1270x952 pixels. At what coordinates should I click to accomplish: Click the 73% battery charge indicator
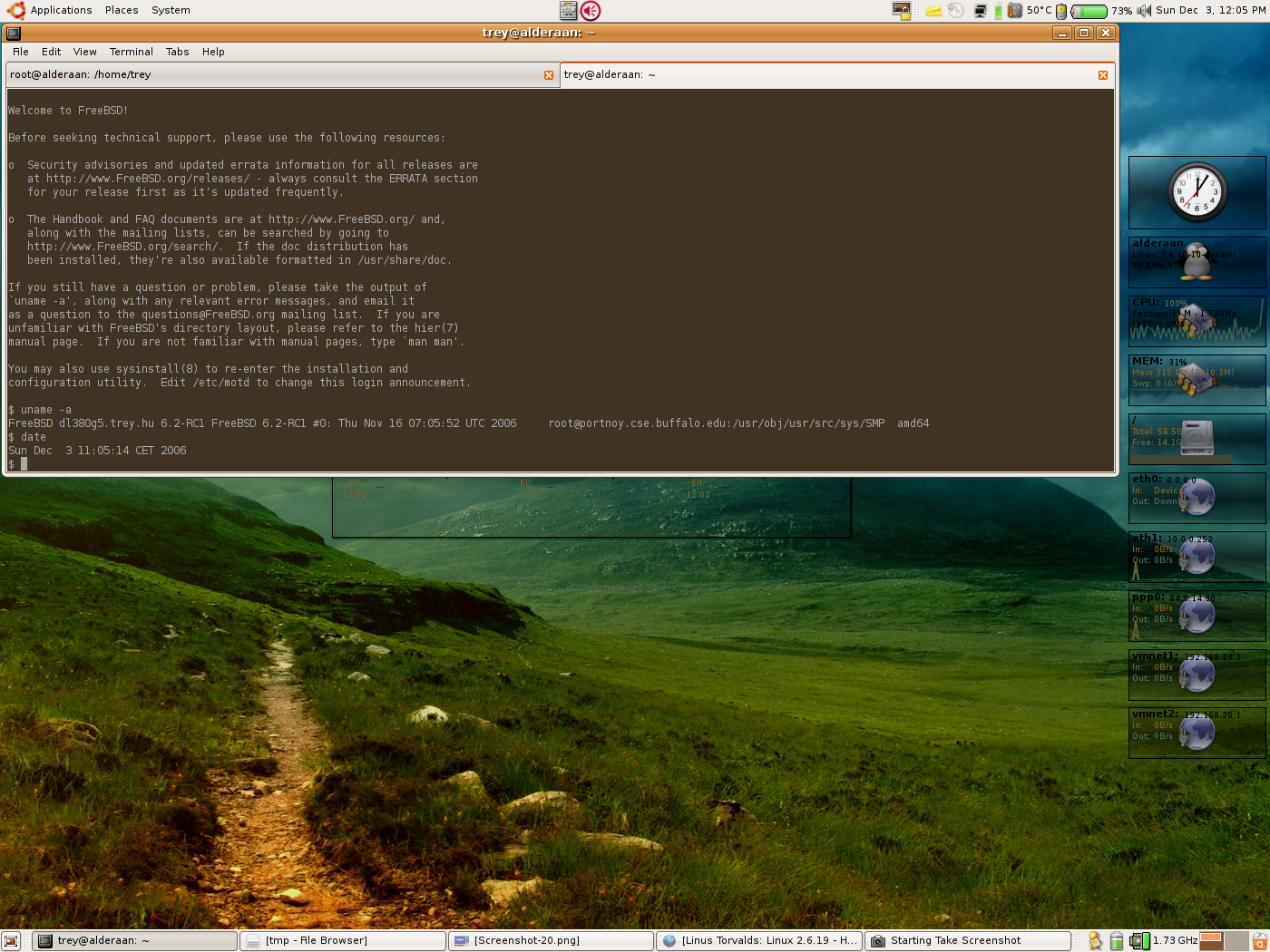click(1100, 11)
